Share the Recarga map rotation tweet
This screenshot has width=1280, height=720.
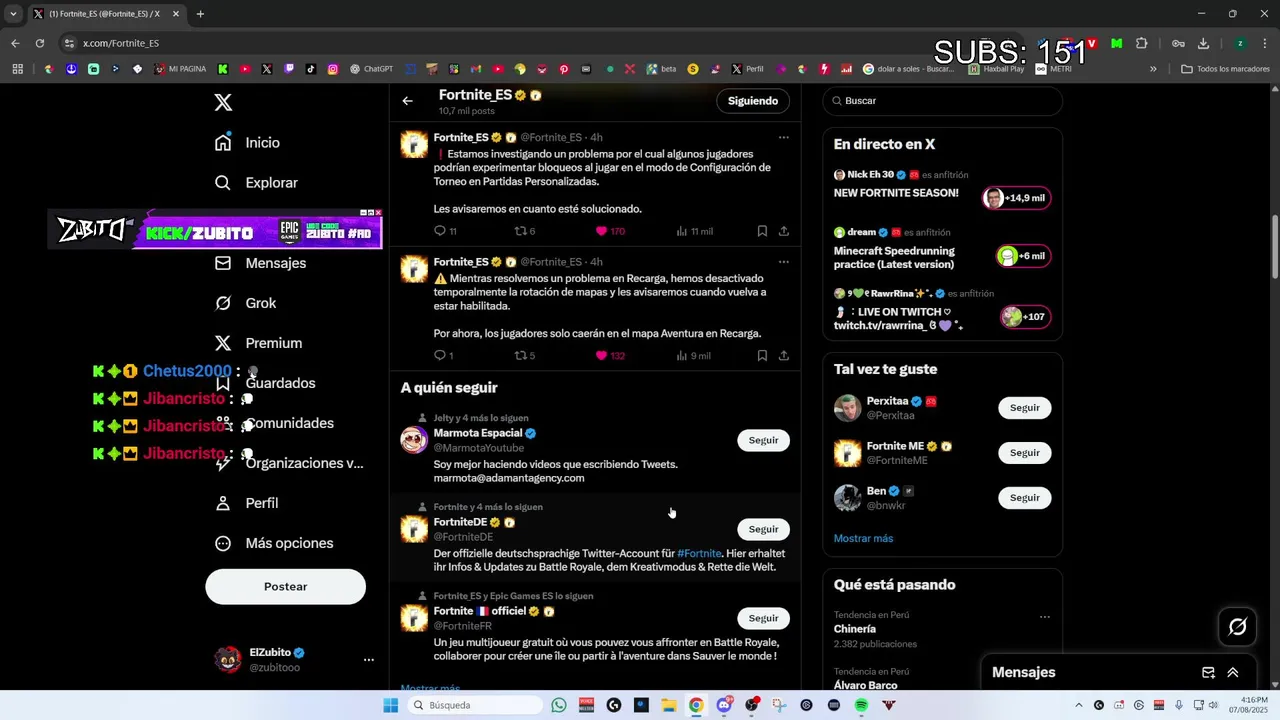click(784, 355)
